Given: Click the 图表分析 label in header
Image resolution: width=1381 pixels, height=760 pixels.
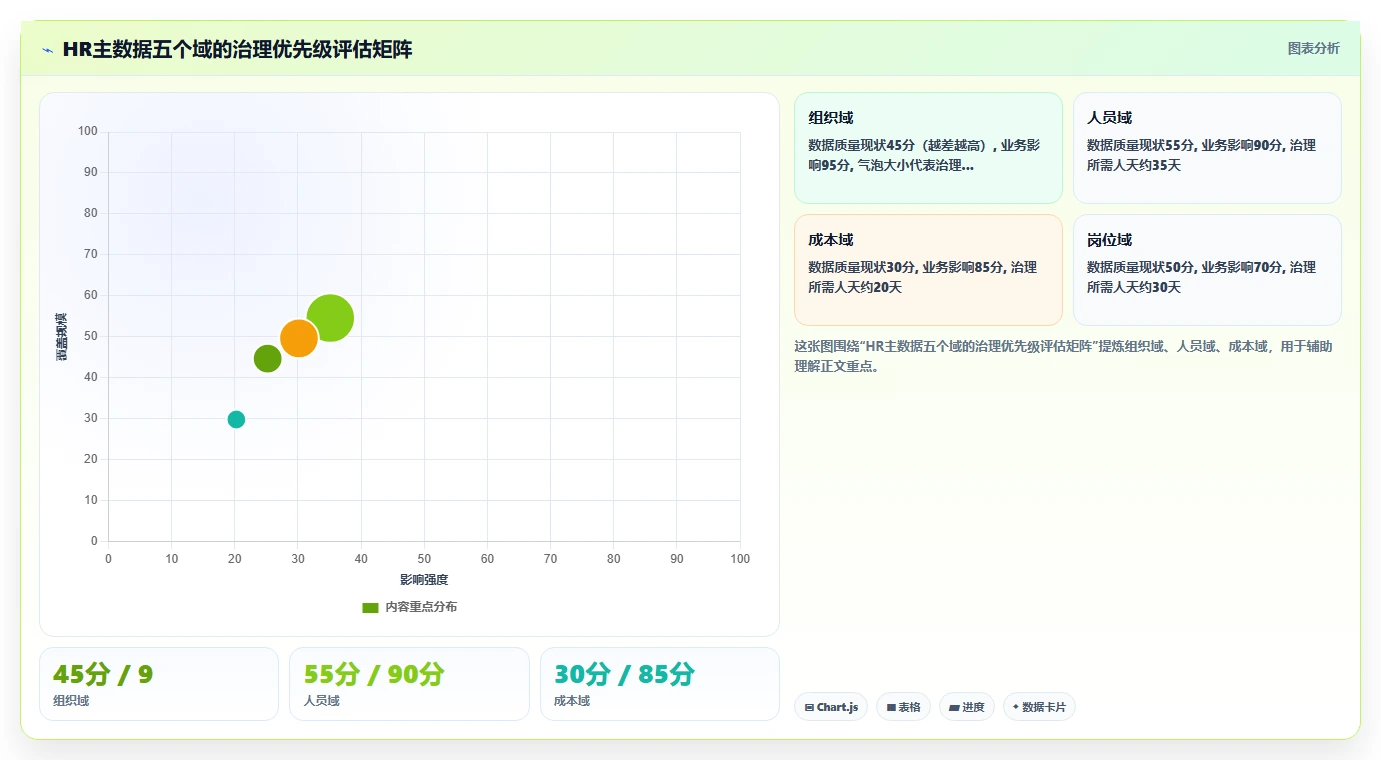Looking at the screenshot, I should [x=1313, y=48].
